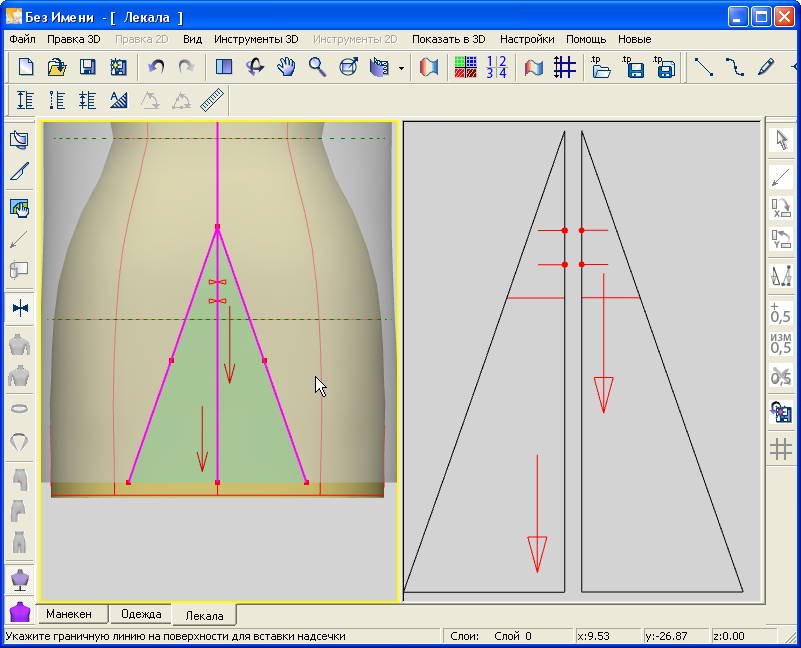801x648 pixels.
Task: Toggle the 1234 numbered layout view
Action: [496, 68]
